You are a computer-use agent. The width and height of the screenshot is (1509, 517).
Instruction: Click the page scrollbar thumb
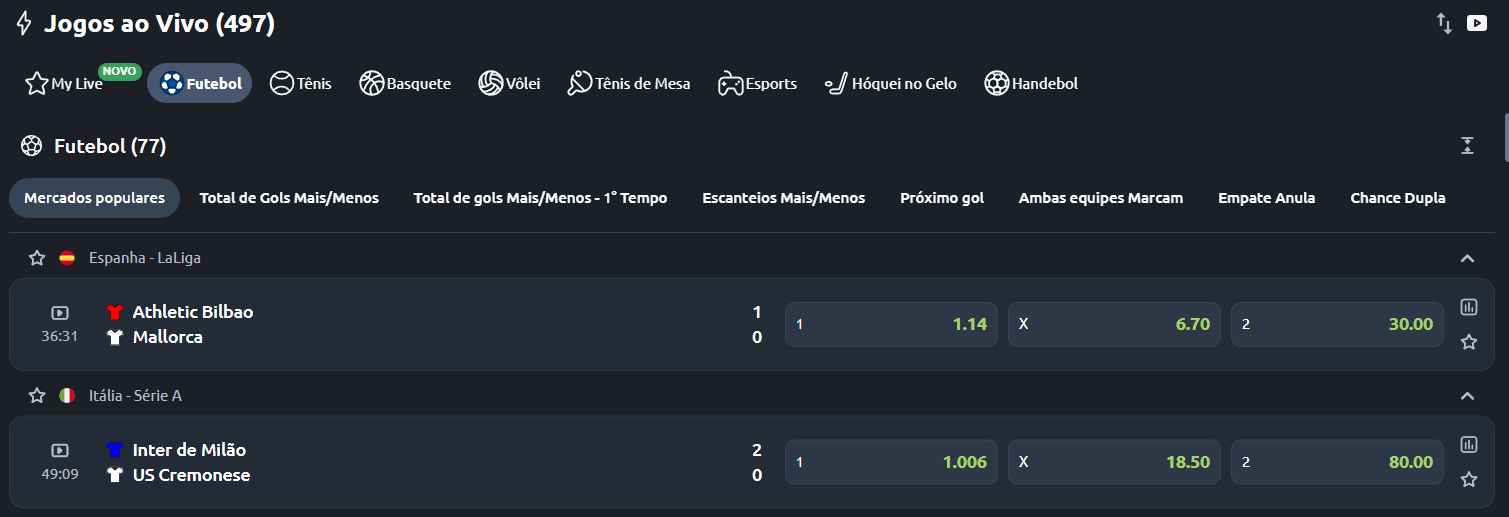coord(1505,138)
